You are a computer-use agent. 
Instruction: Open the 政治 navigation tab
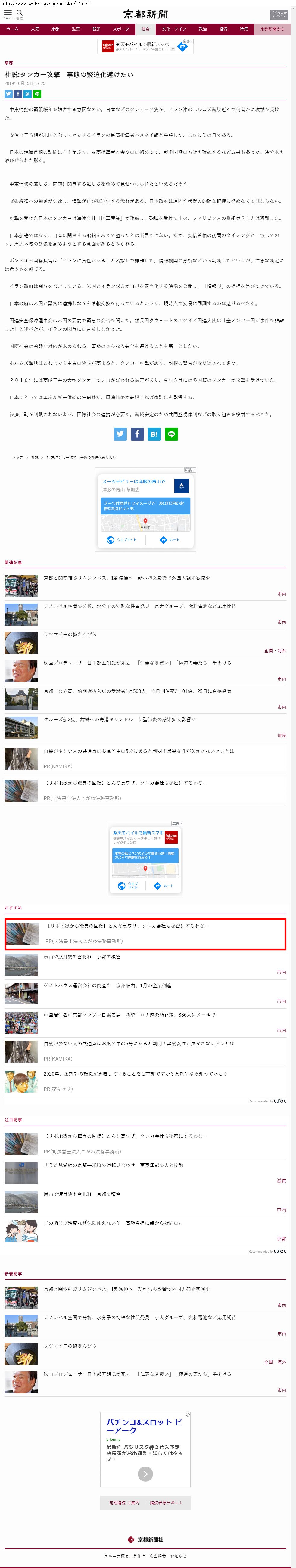203,29
